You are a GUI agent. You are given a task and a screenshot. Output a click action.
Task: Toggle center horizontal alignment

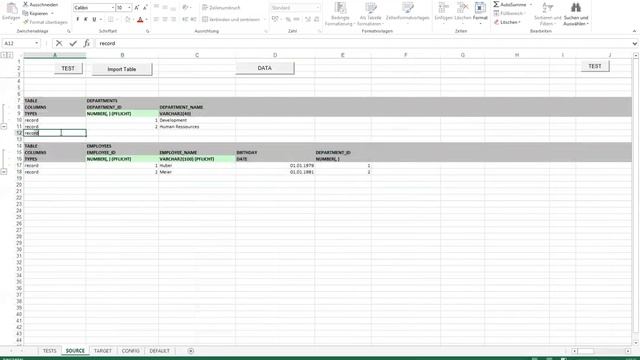tap(165, 19)
